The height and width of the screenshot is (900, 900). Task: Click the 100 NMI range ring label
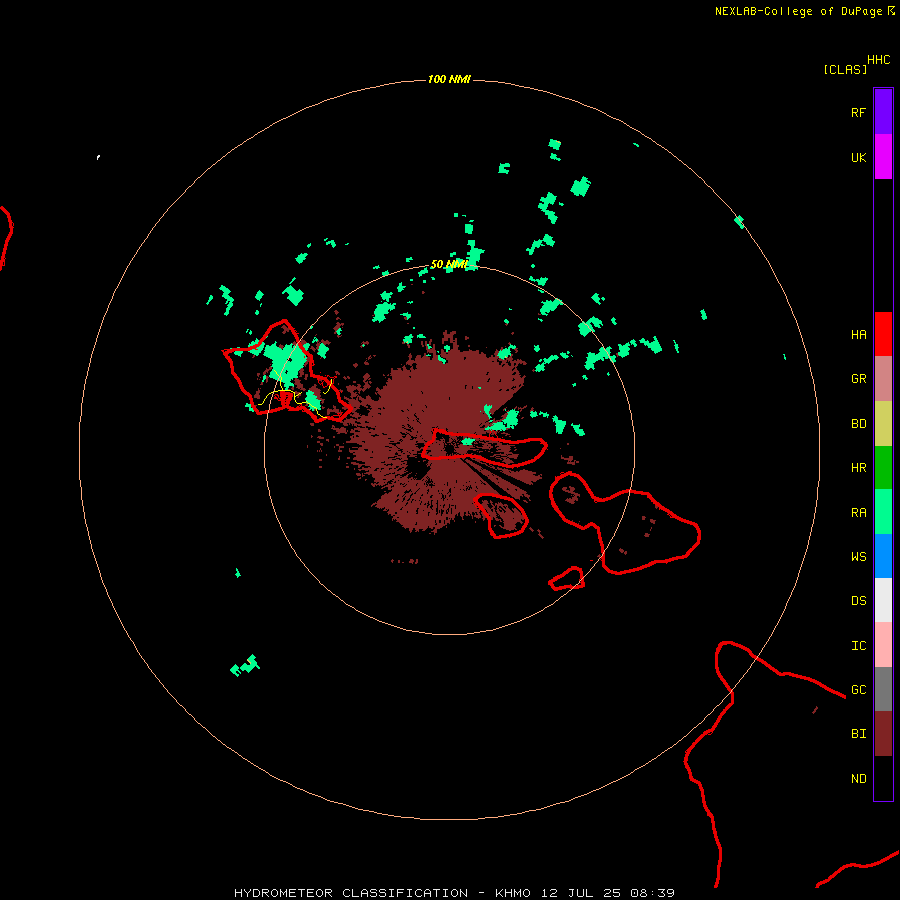[449, 79]
